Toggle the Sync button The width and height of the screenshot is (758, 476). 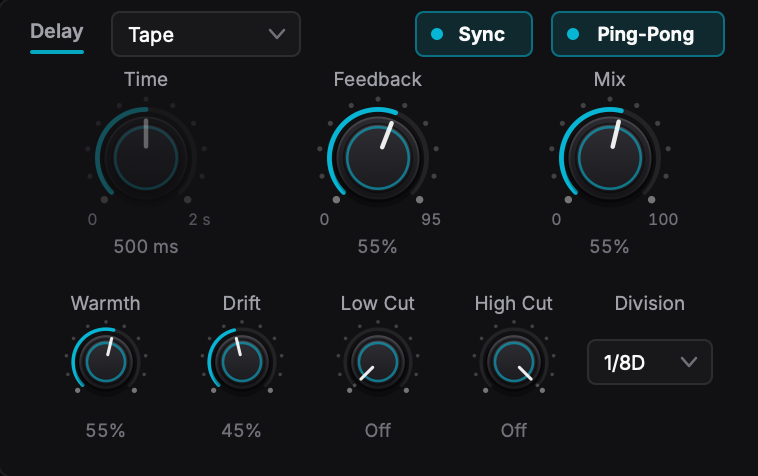(x=474, y=34)
